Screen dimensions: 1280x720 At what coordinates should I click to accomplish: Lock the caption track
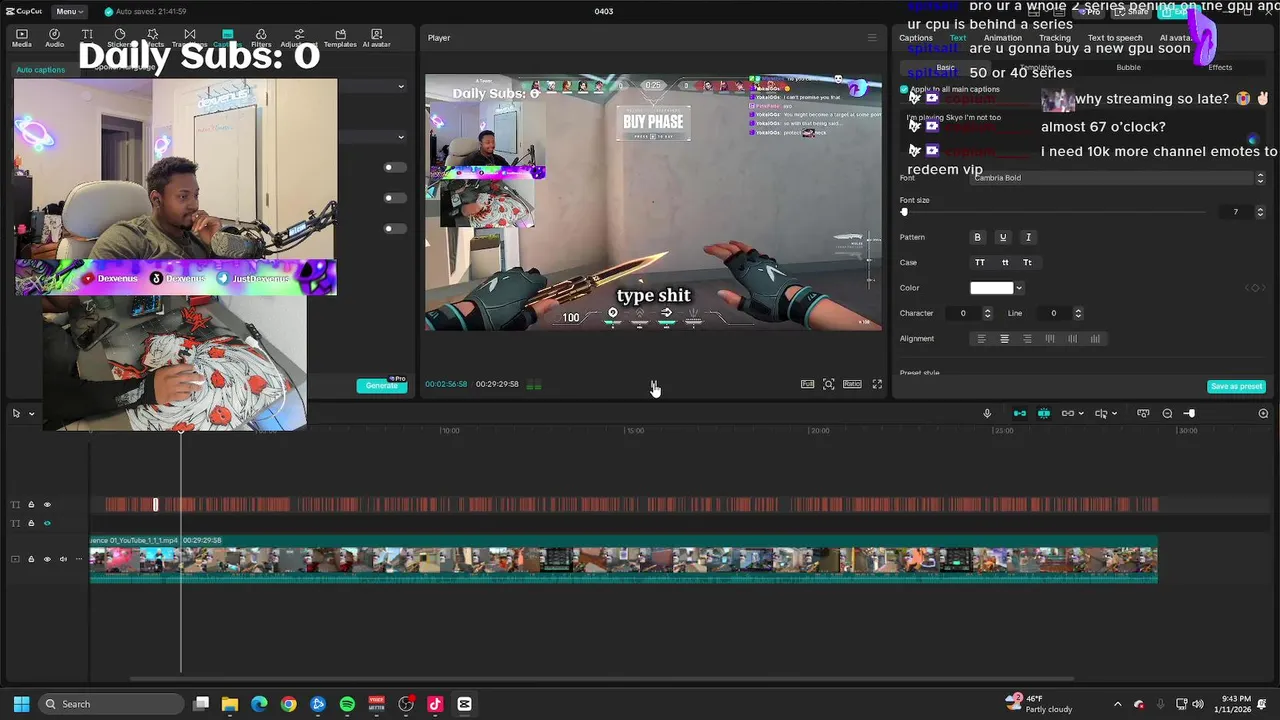30,505
